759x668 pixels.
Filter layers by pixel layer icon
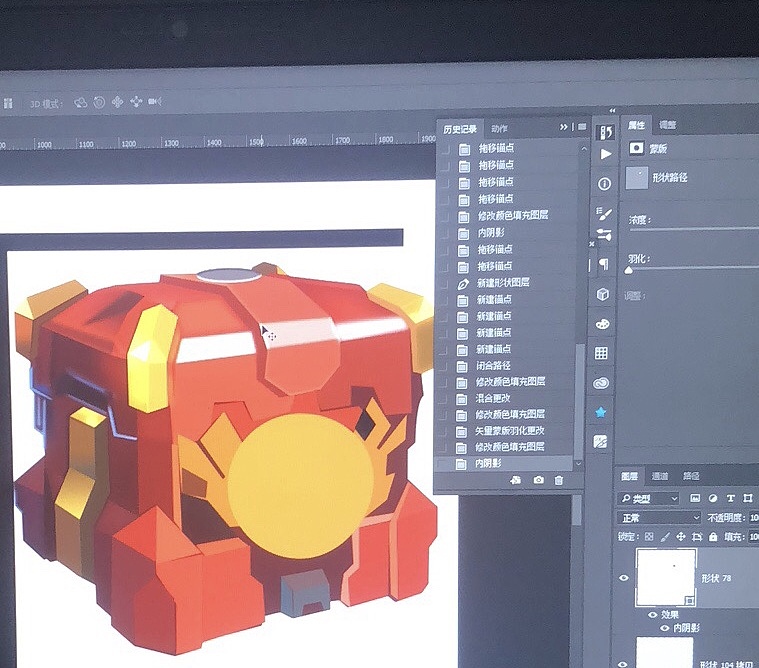coord(695,498)
